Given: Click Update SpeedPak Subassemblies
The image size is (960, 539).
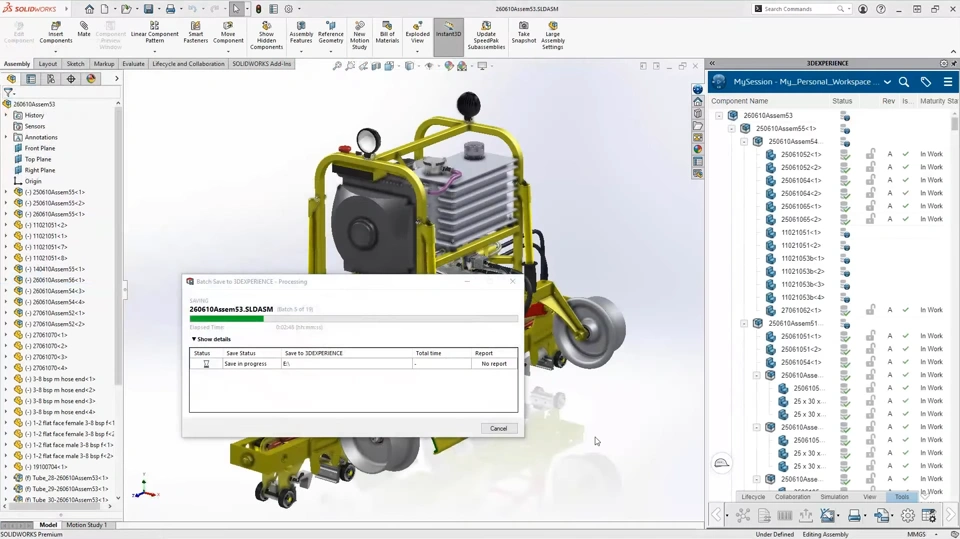Looking at the screenshot, I should click(x=486, y=36).
